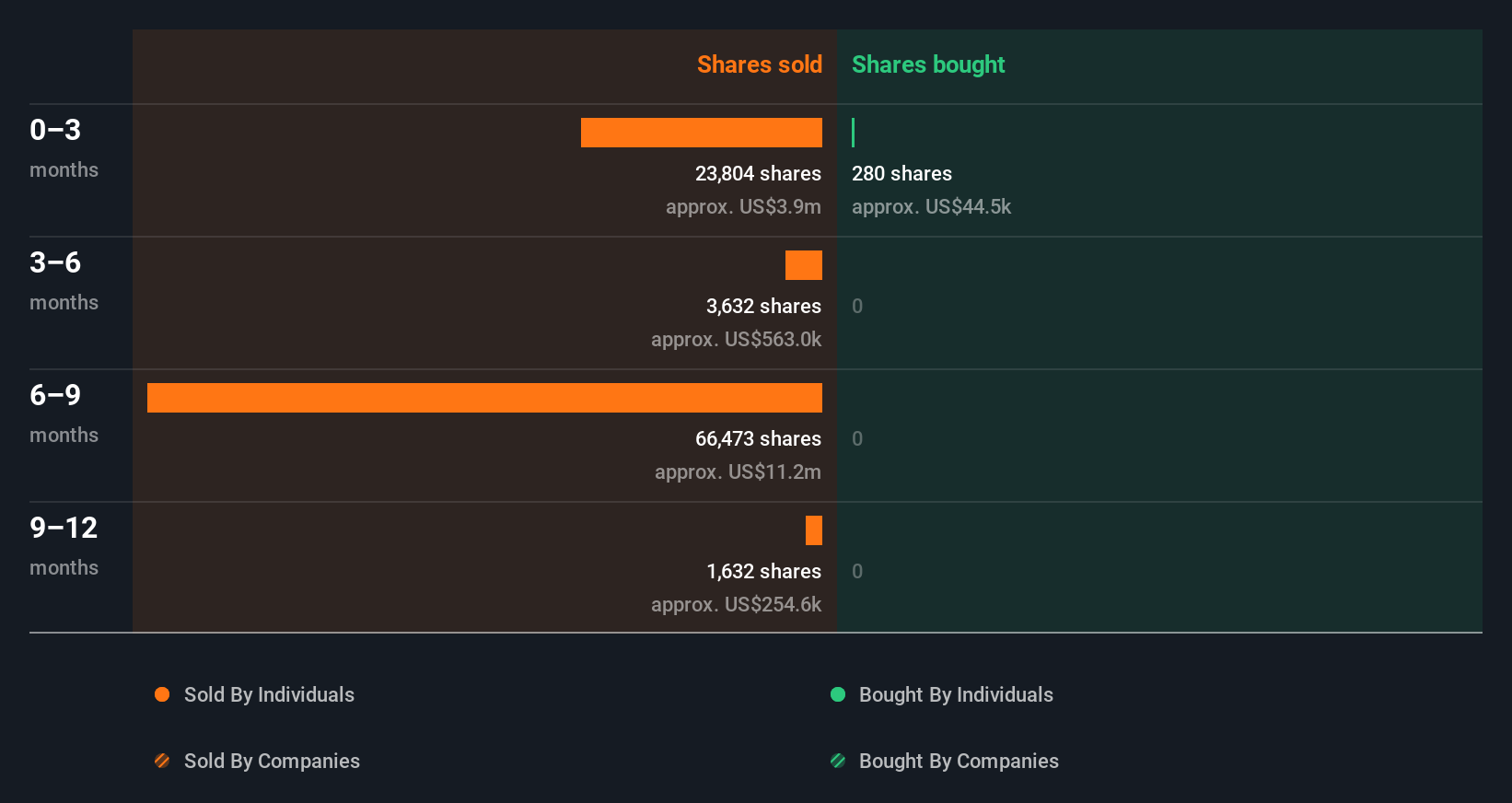
Task: Click the 9–12 months row label
Action: (x=64, y=546)
